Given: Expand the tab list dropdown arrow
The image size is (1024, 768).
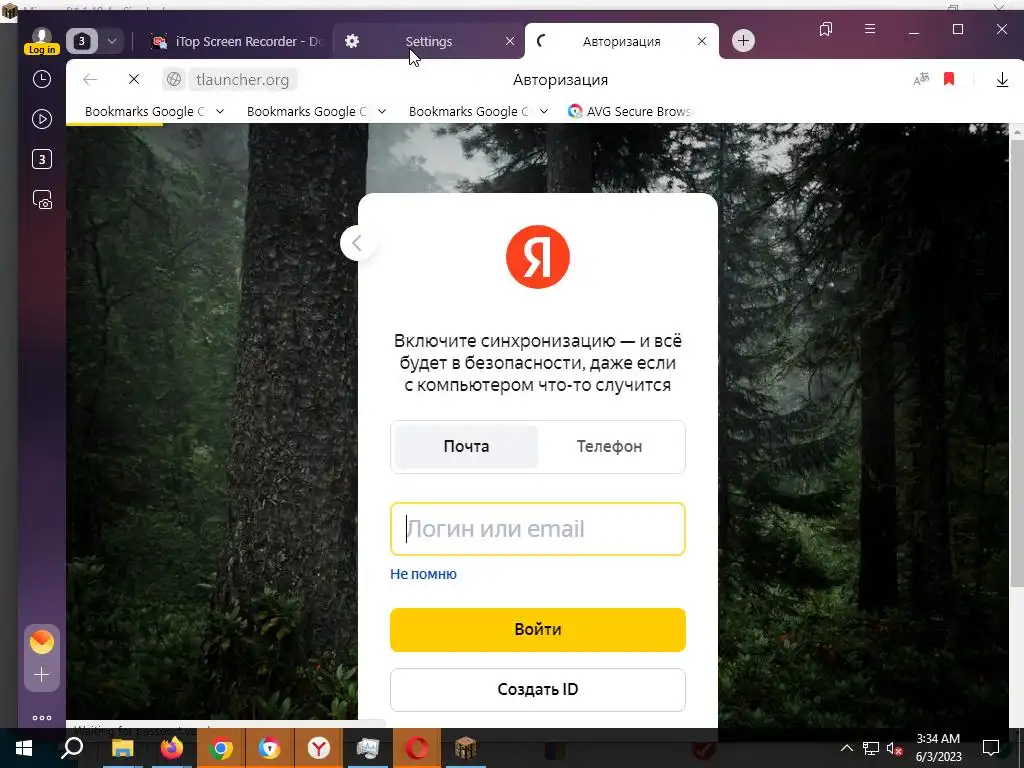Looking at the screenshot, I should tap(112, 41).
